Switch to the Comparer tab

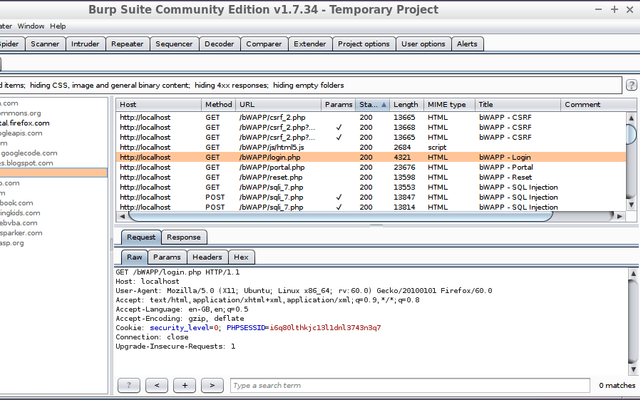pyautogui.click(x=264, y=44)
